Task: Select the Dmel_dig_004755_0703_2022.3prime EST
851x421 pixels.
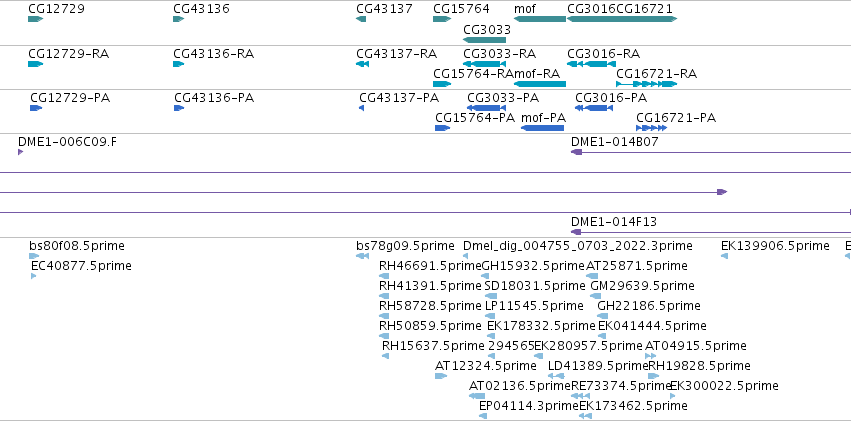Action: pos(465,256)
